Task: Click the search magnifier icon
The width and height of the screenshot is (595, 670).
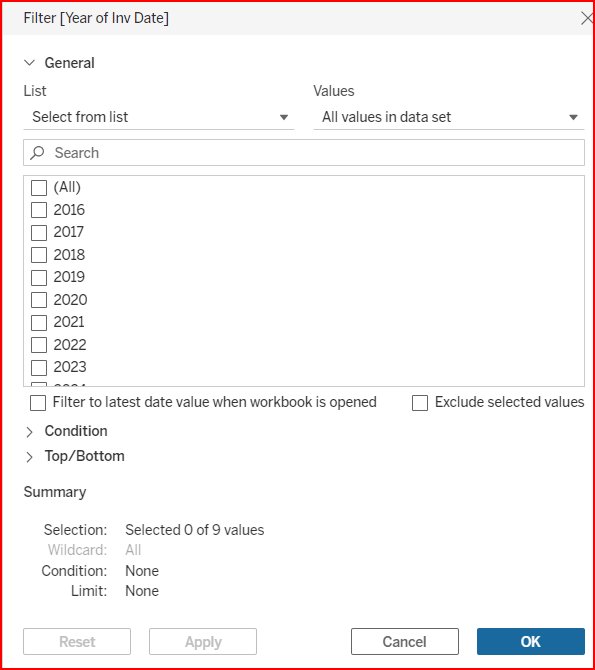Action: 37,153
